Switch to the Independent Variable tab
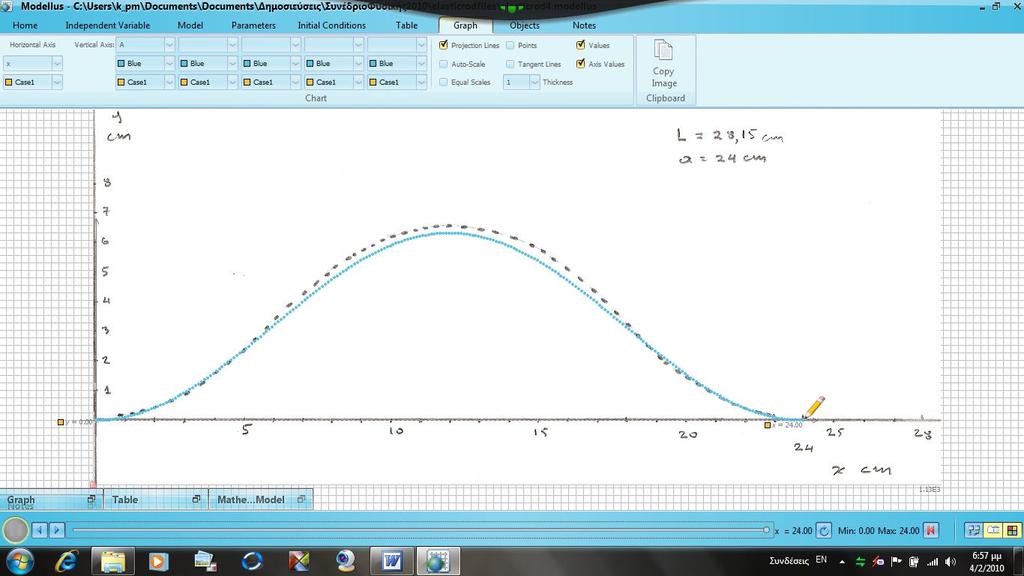Screen dimensions: 1024x576 pos(108,25)
